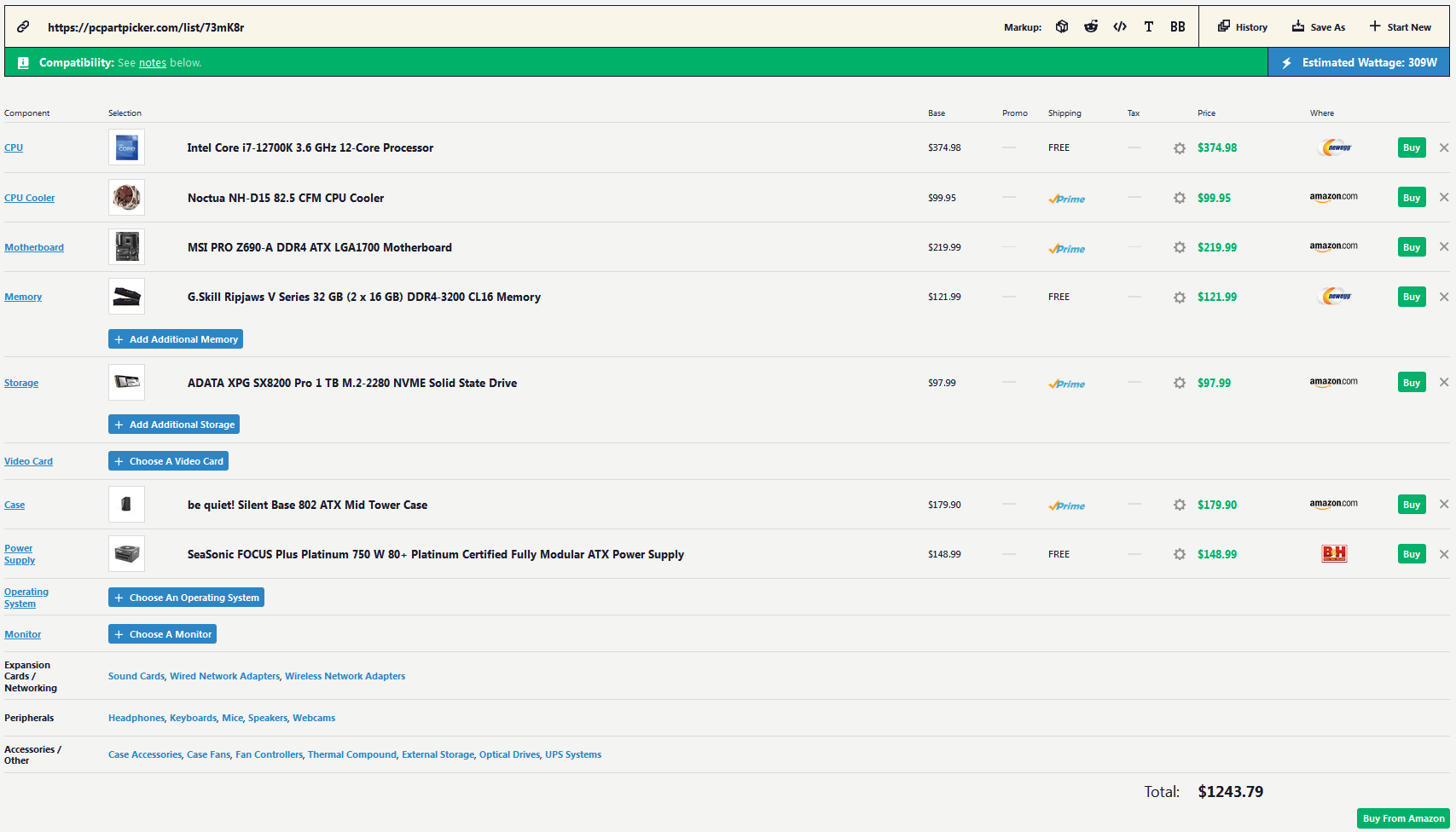
Task: Open price settings gear for Noctua NH-D15
Action: click(1180, 198)
